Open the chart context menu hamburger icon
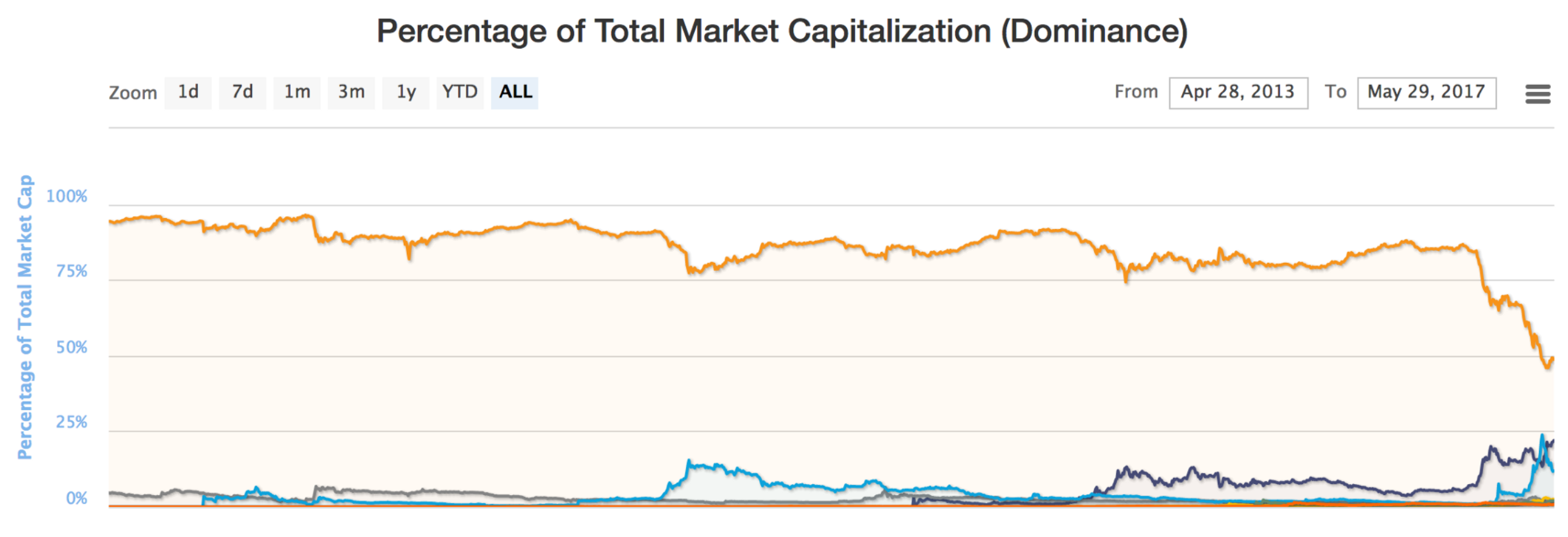The height and width of the screenshot is (537, 1568). point(1537,94)
